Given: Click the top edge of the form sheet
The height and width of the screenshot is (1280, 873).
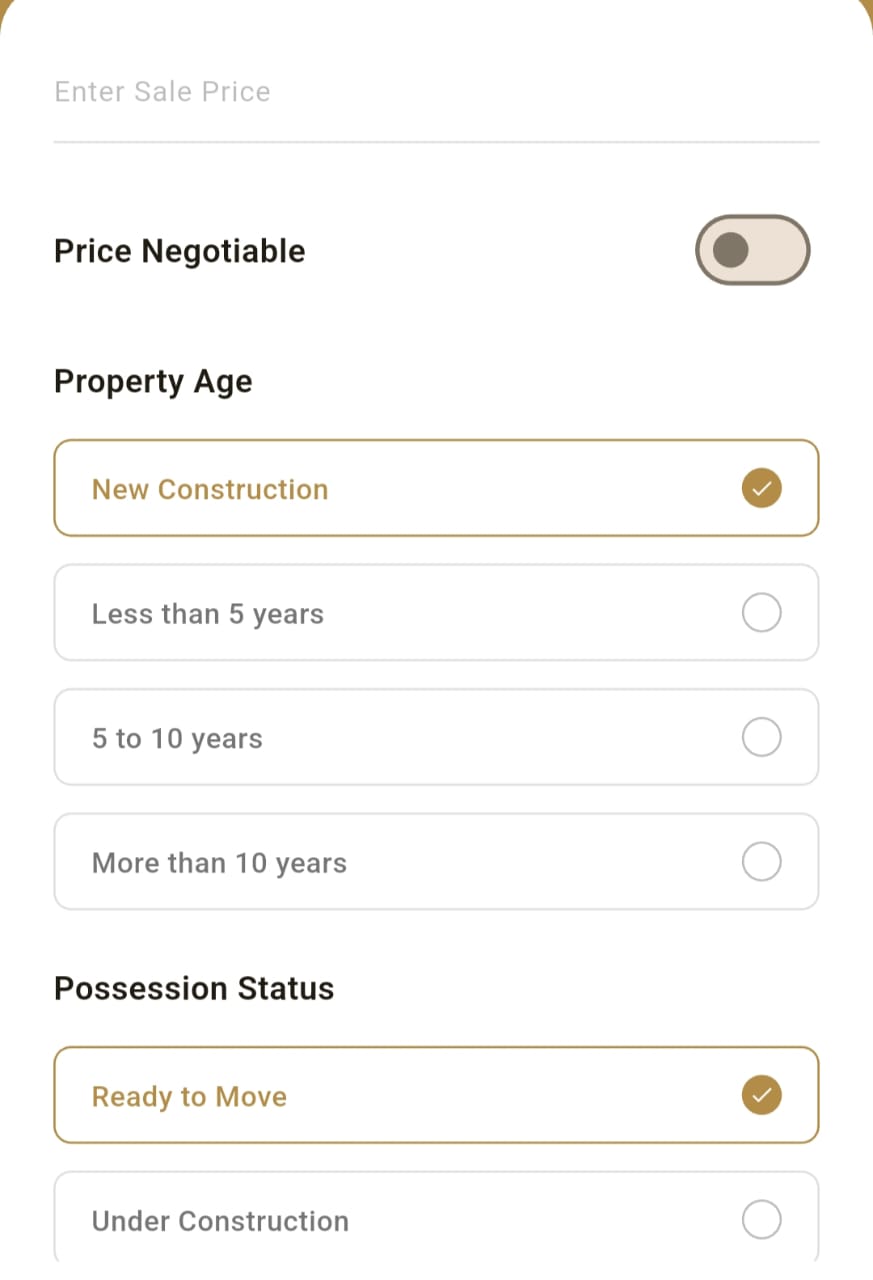Looking at the screenshot, I should (436, 4).
